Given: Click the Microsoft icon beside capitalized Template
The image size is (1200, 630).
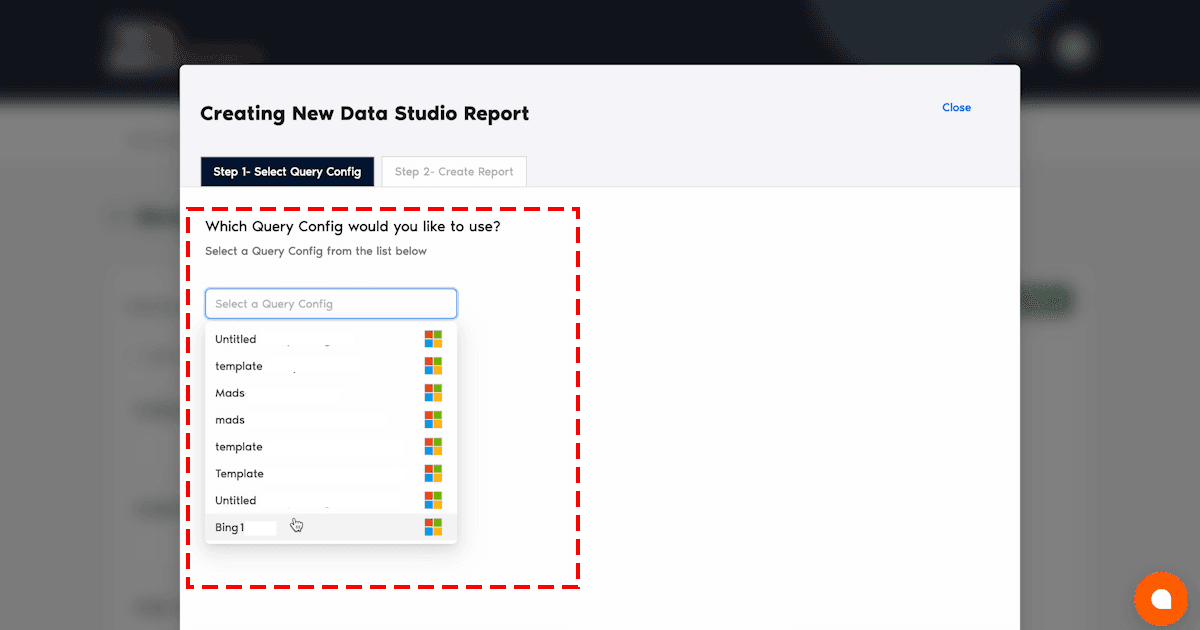Looking at the screenshot, I should (433, 474).
